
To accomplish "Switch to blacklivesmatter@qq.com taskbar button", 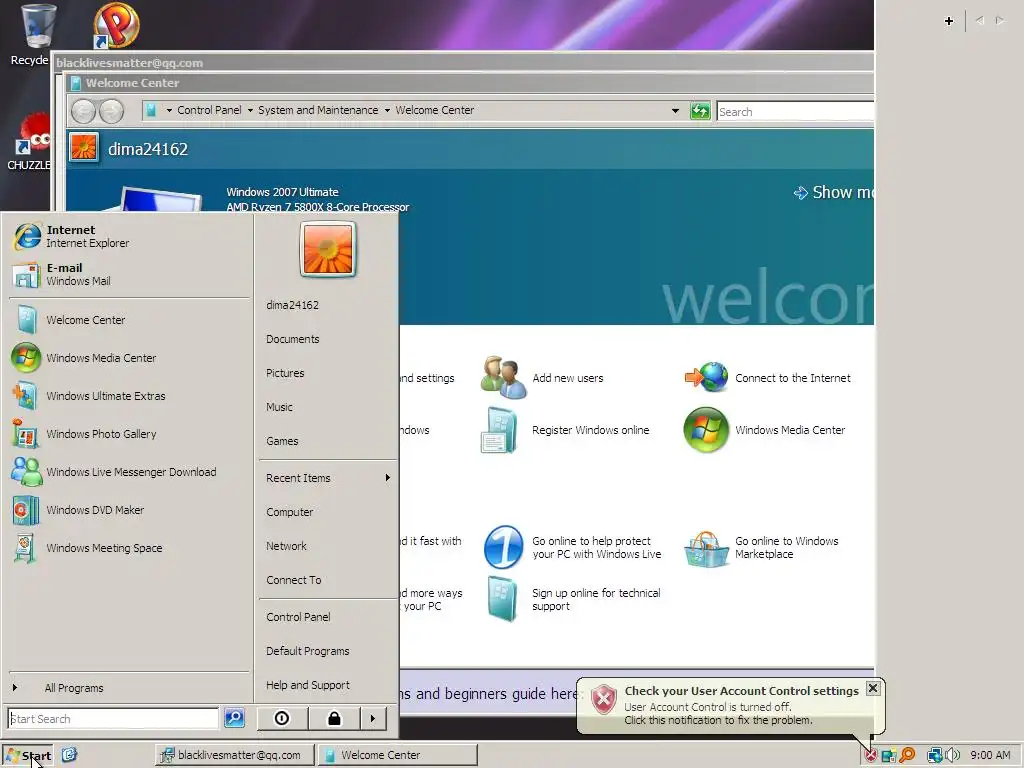I will 234,755.
